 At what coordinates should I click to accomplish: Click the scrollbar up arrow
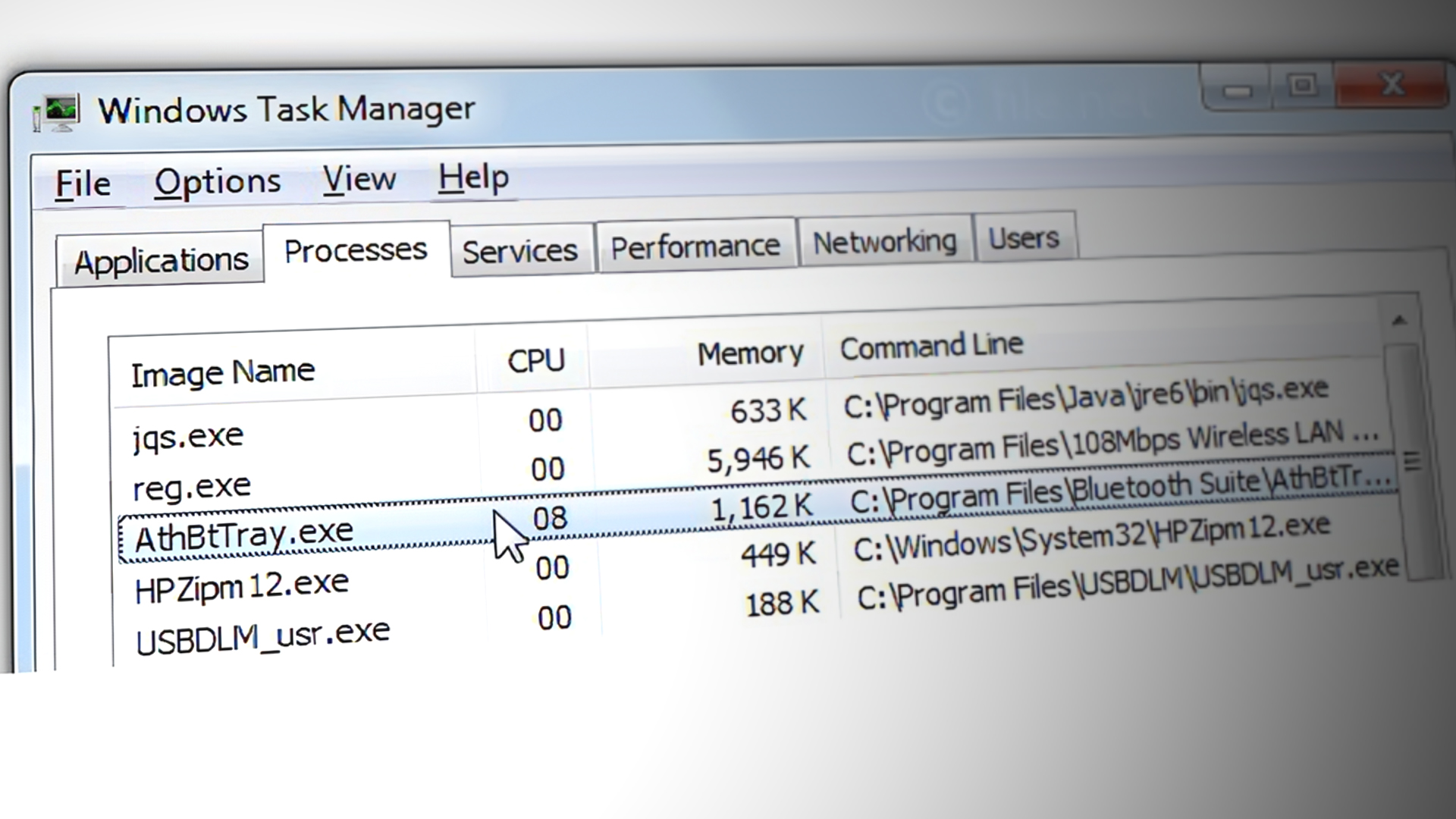[x=1400, y=321]
